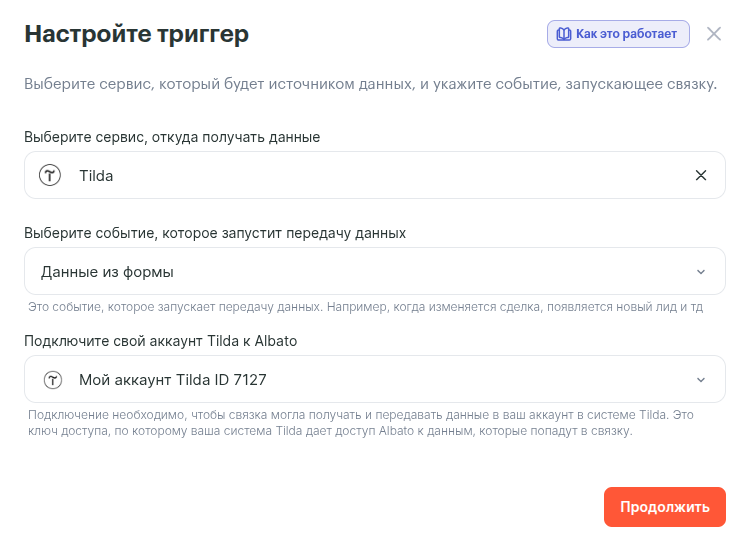The image size is (747, 544).
Task: Click the hint text under event dropdown
Action: click(365, 306)
